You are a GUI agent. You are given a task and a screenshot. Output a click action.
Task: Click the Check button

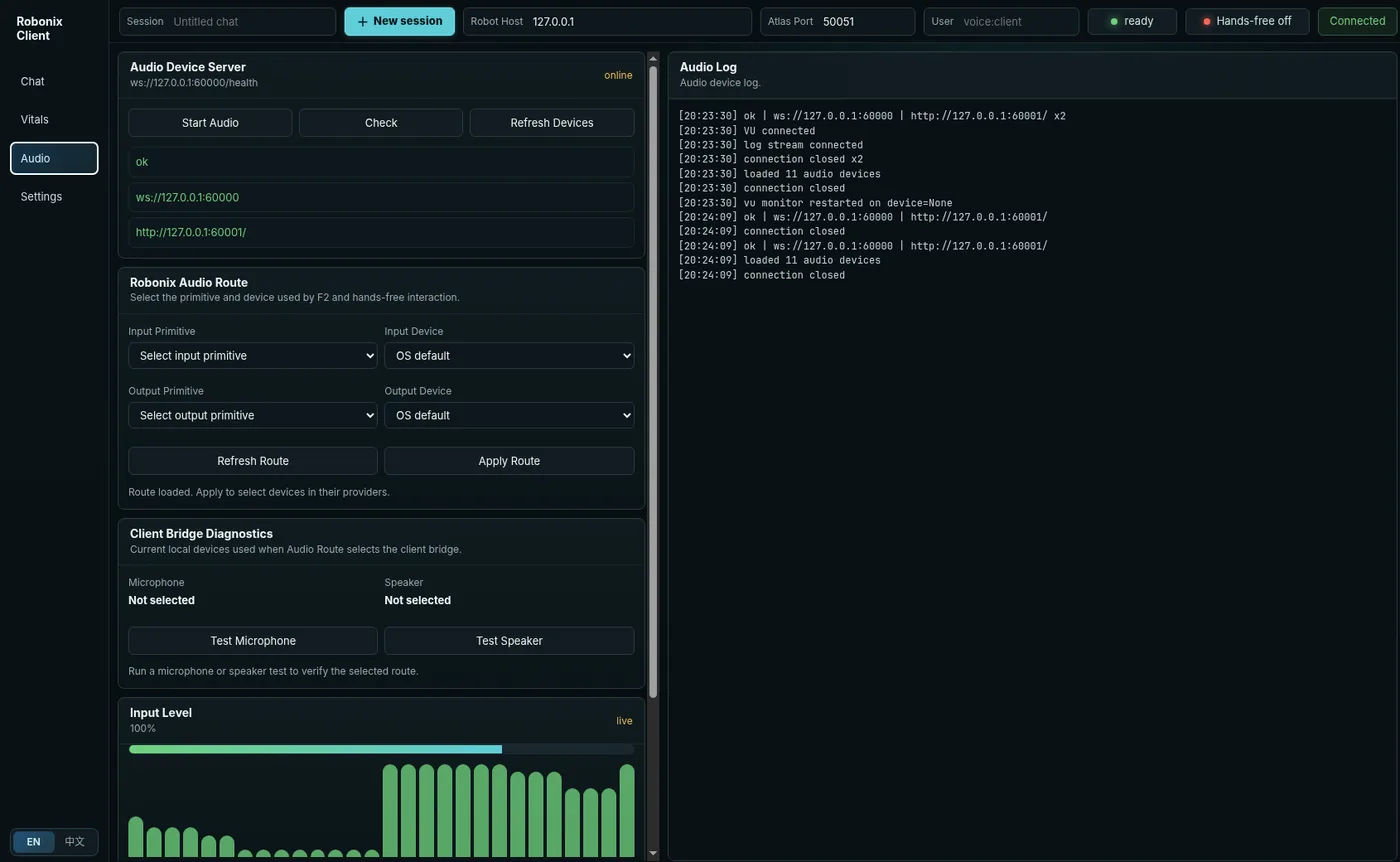tap(381, 123)
